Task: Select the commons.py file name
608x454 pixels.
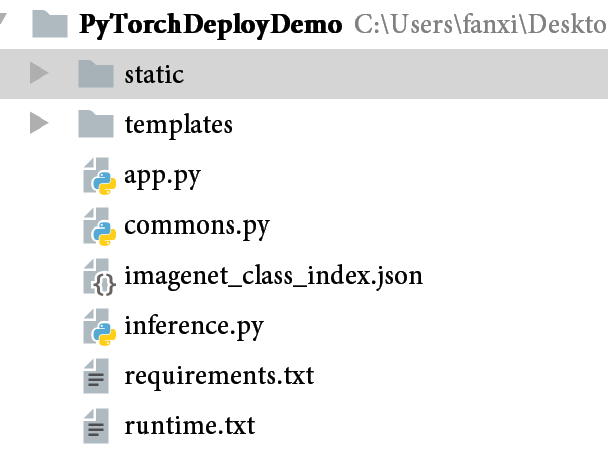Action: click(197, 227)
